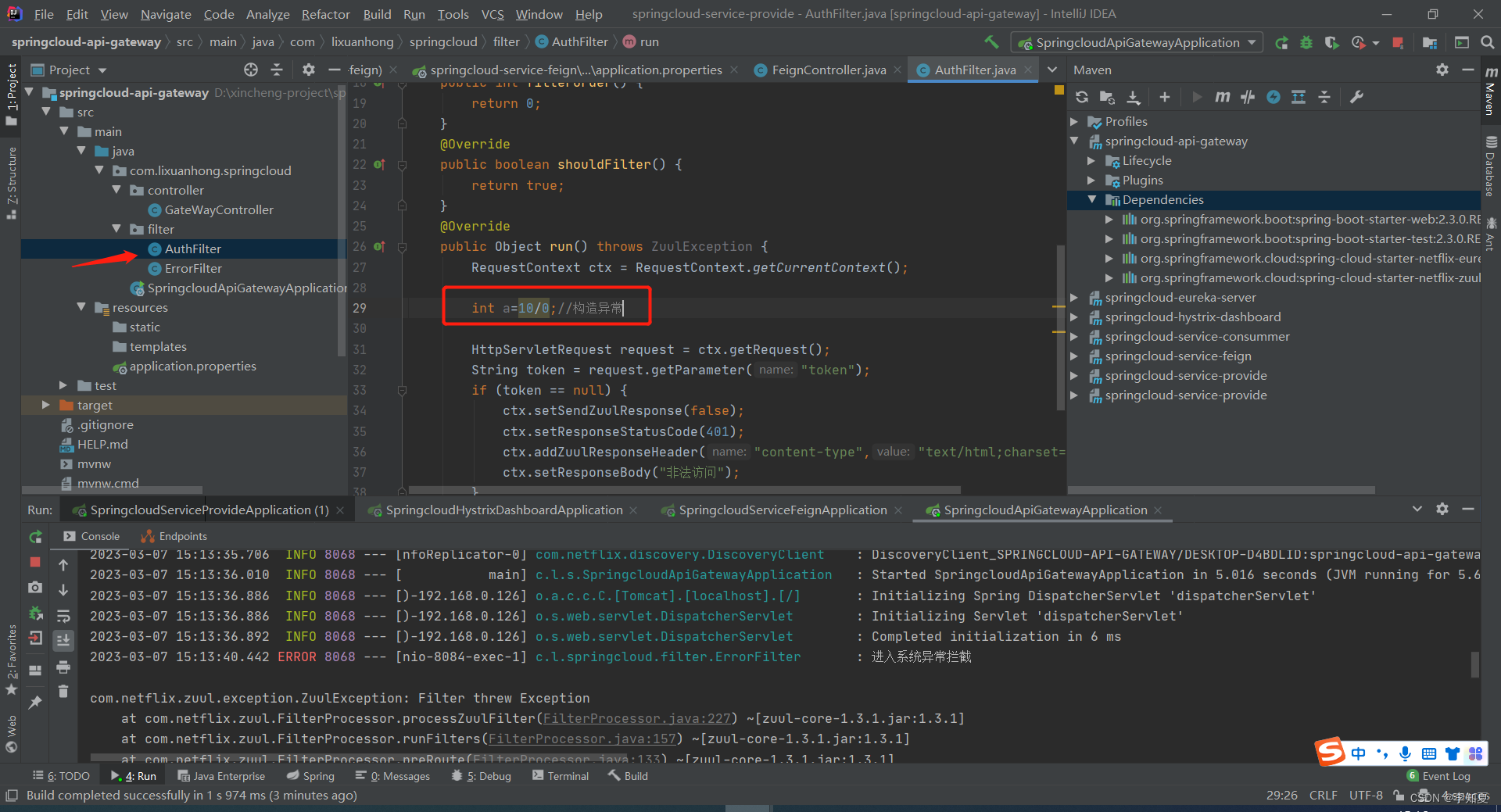This screenshot has width=1501, height=812.
Task: Start debugging with the green bug icon
Action: (1306, 42)
